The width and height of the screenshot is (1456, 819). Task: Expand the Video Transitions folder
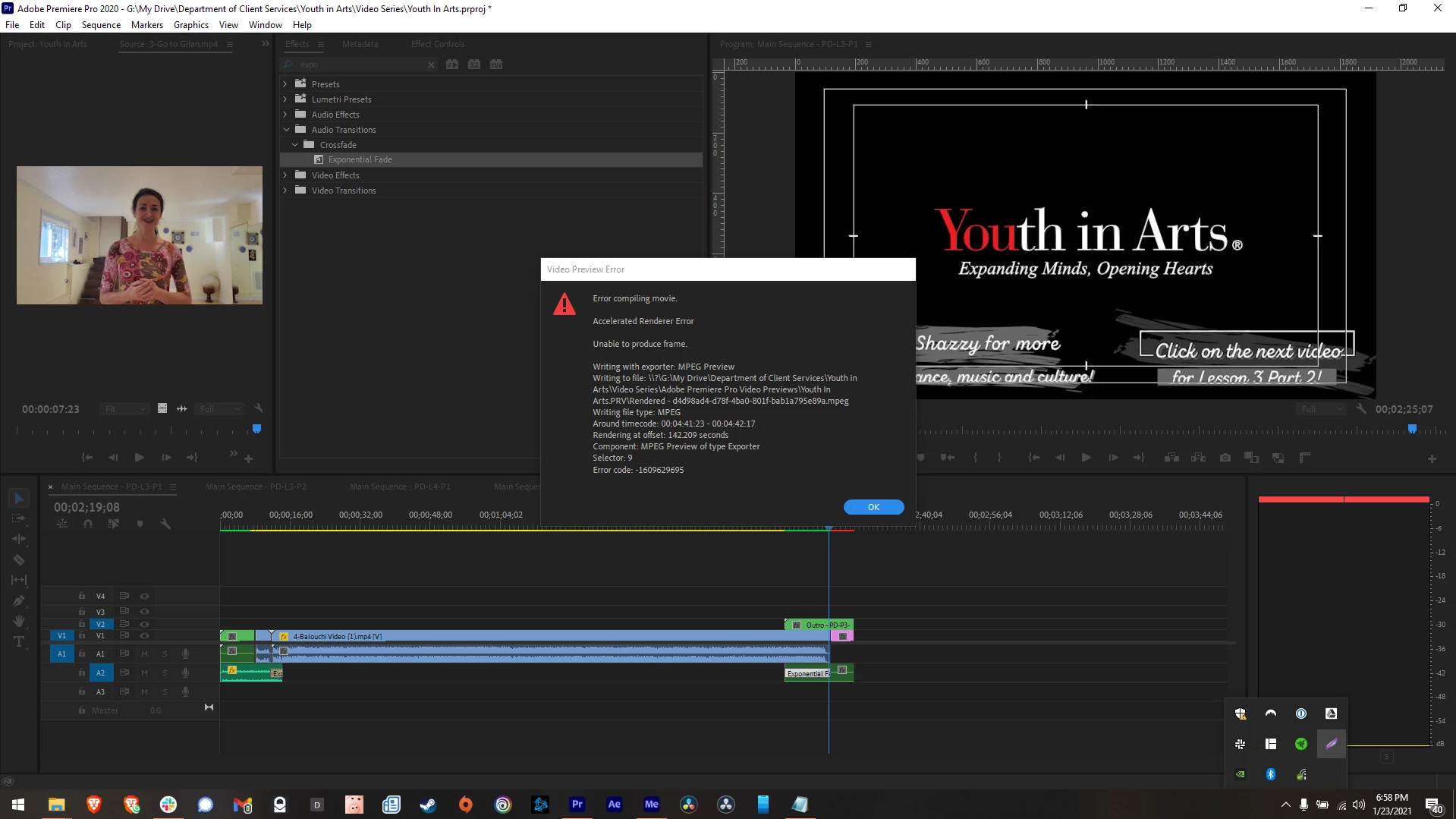[x=285, y=191]
